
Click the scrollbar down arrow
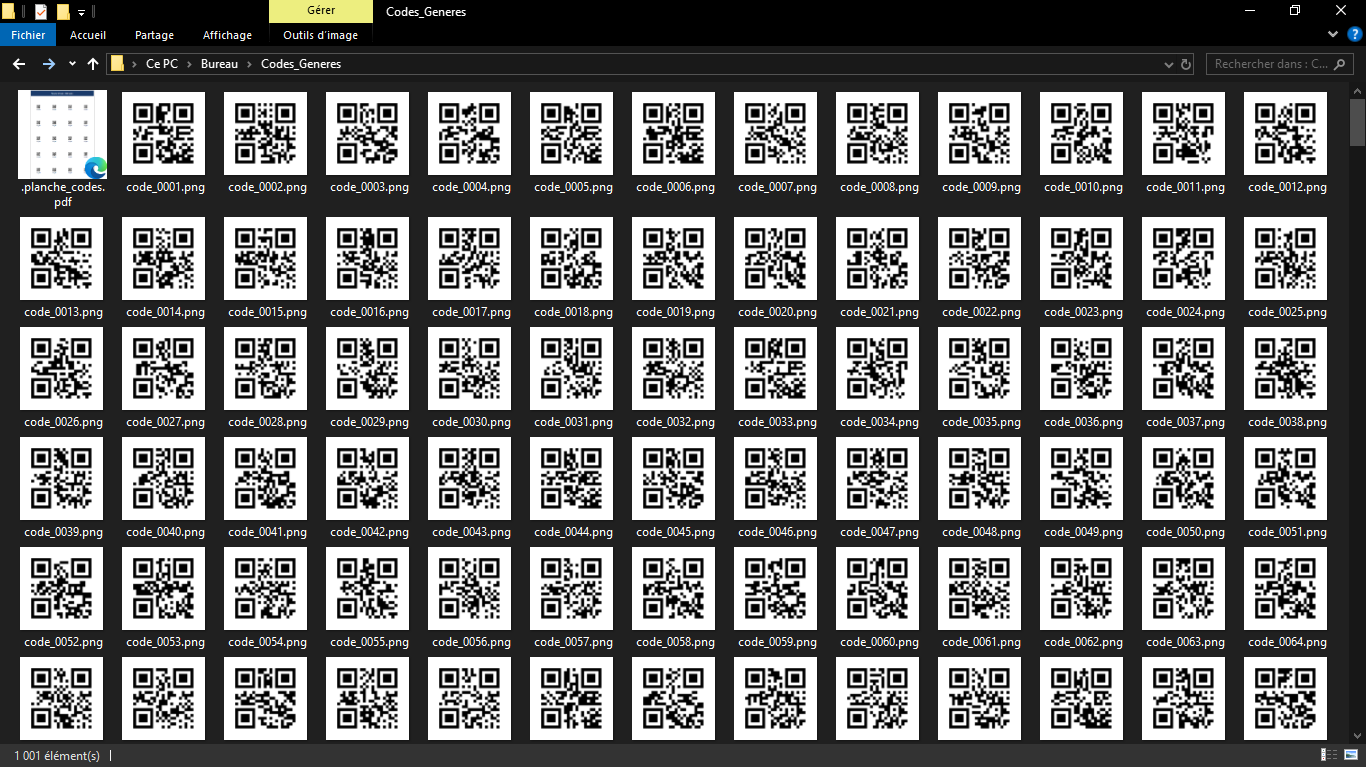coord(1357,736)
